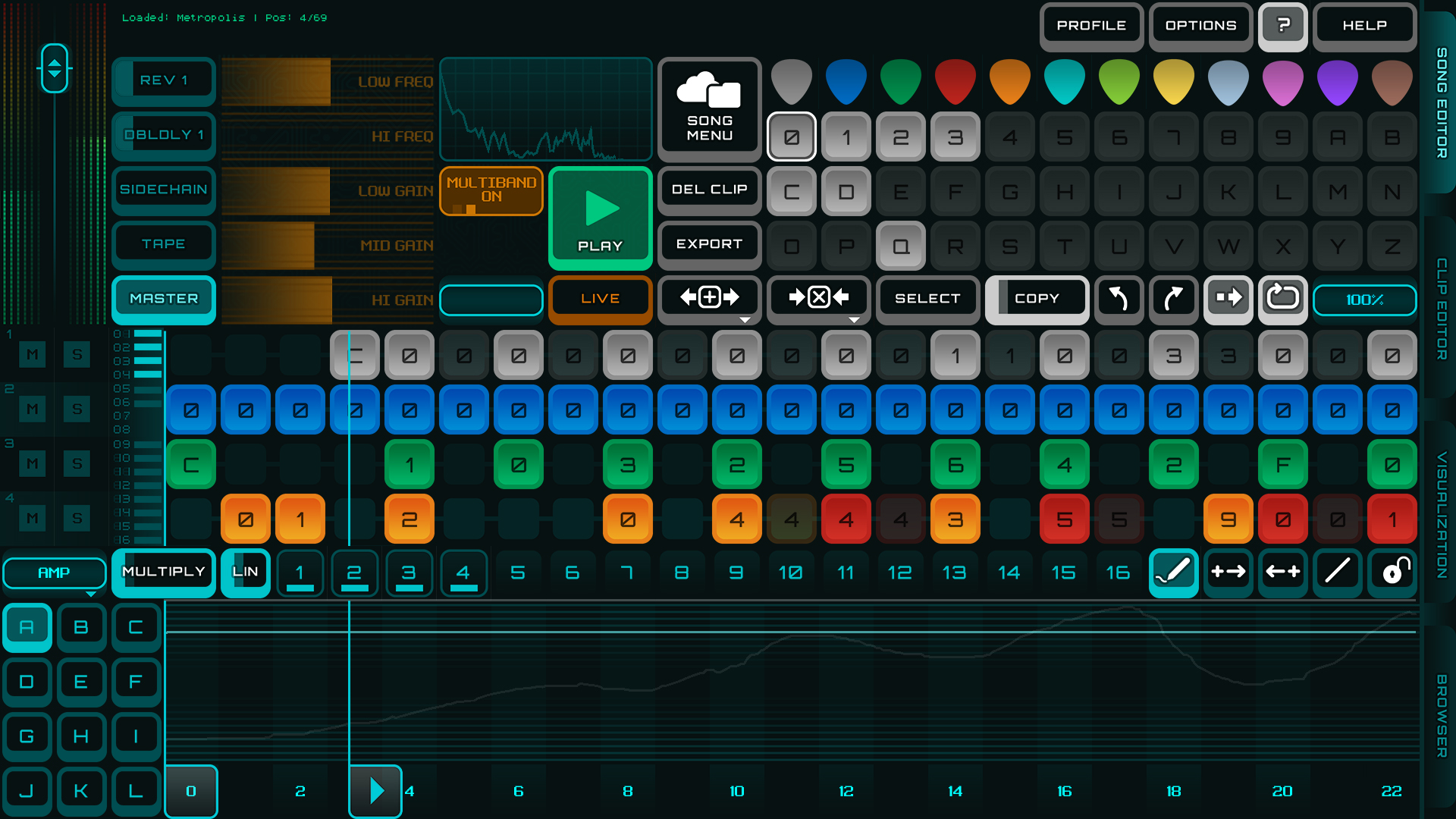1456x819 pixels.
Task: Expand the AMP parameter dropdown
Action: 54,574
